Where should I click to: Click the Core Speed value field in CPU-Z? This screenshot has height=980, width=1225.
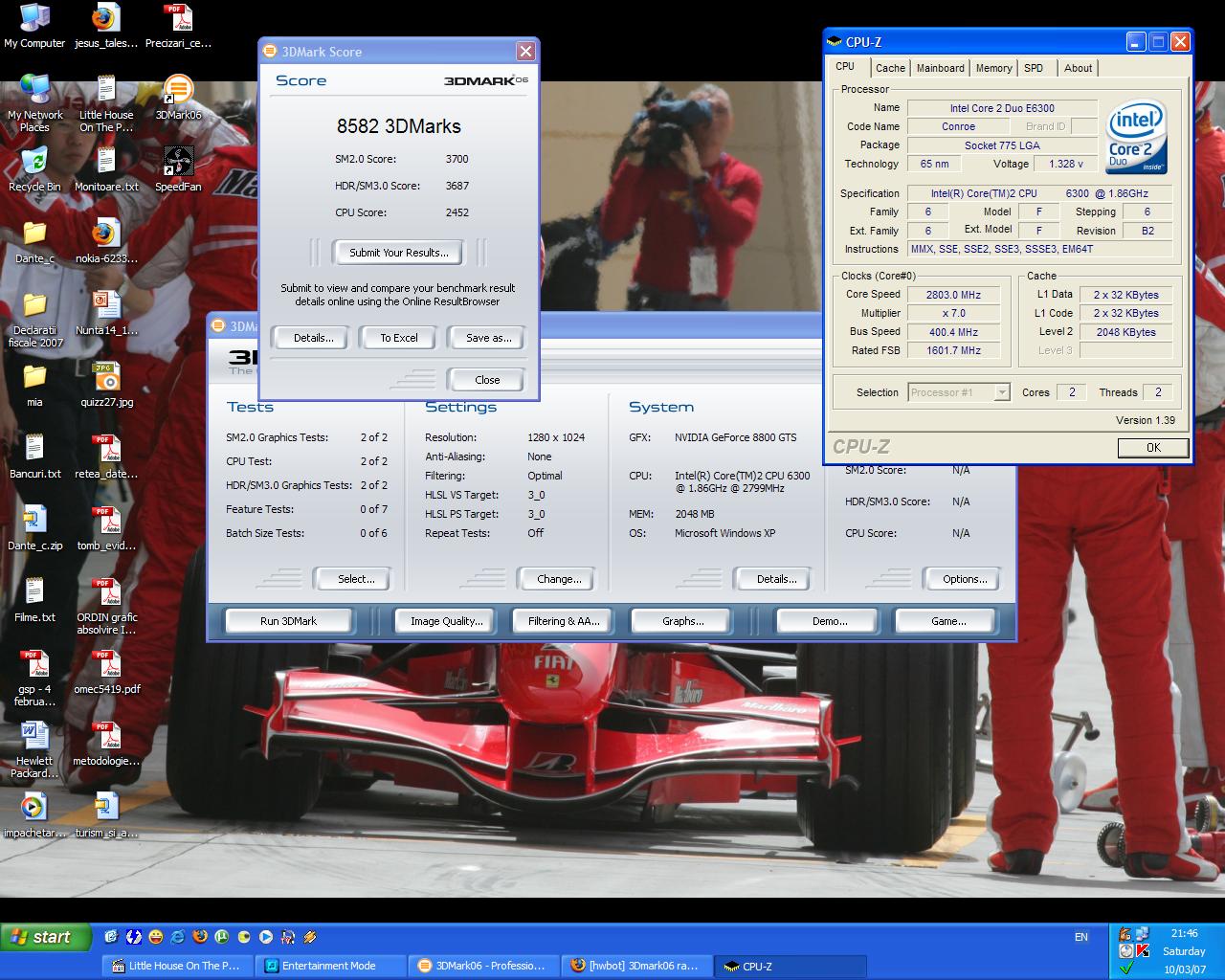click(953, 295)
